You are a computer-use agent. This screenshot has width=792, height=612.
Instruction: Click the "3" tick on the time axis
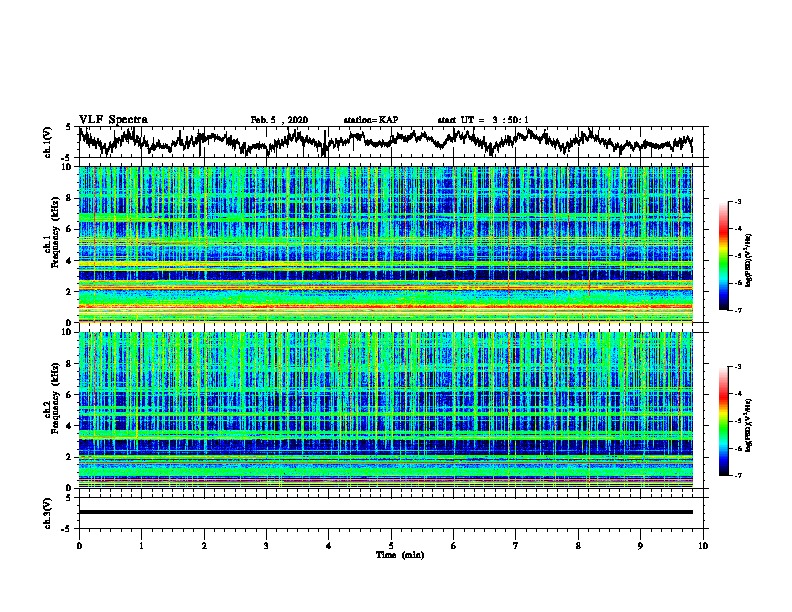(x=266, y=546)
